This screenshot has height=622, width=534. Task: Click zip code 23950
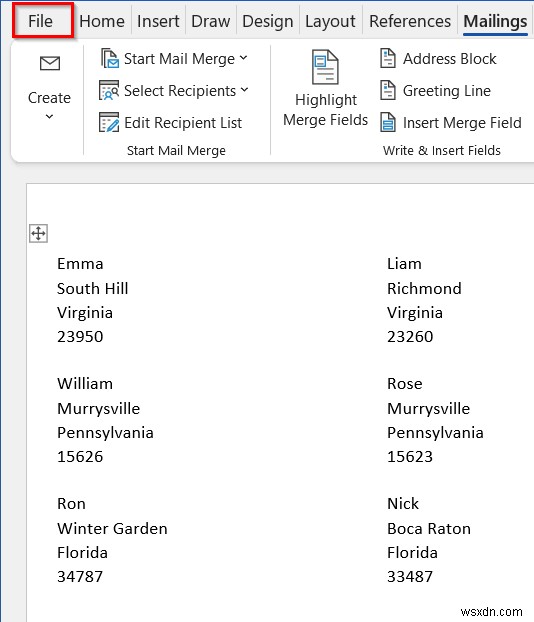pyautogui.click(x=80, y=337)
